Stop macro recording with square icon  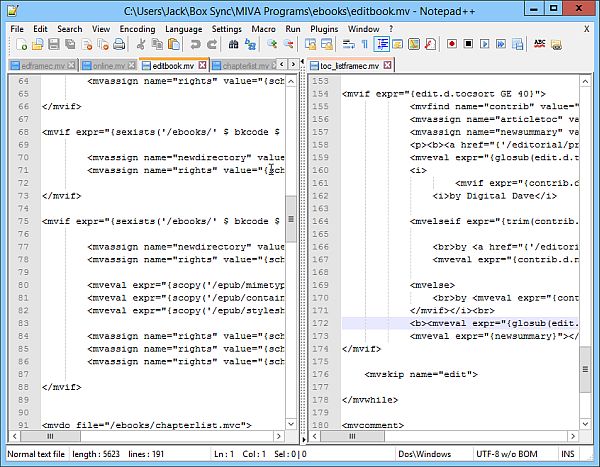pos(468,44)
